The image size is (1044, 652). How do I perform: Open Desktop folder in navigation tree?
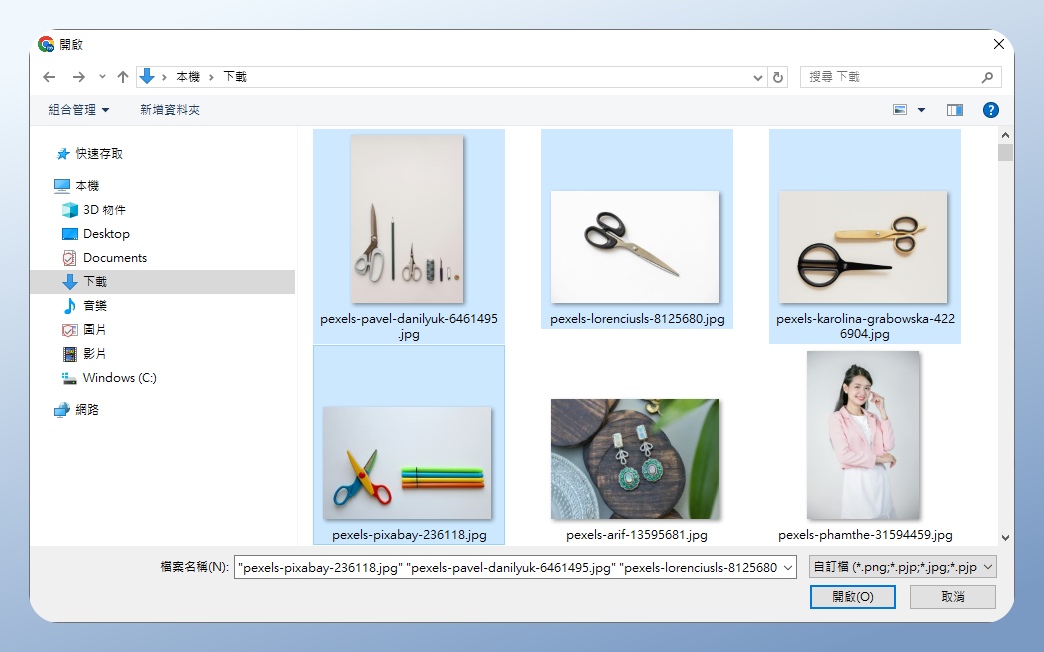tap(106, 234)
